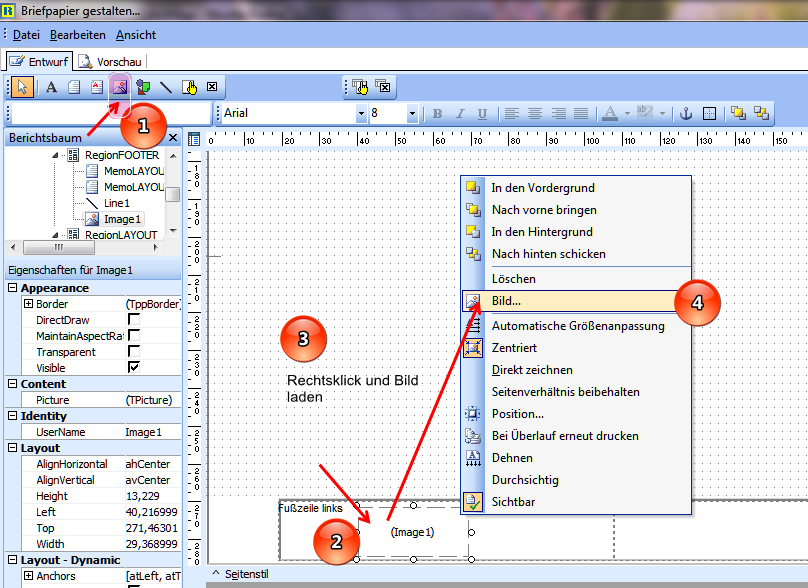
Task: Choose Nach hinten schicken
Action: tap(576, 254)
